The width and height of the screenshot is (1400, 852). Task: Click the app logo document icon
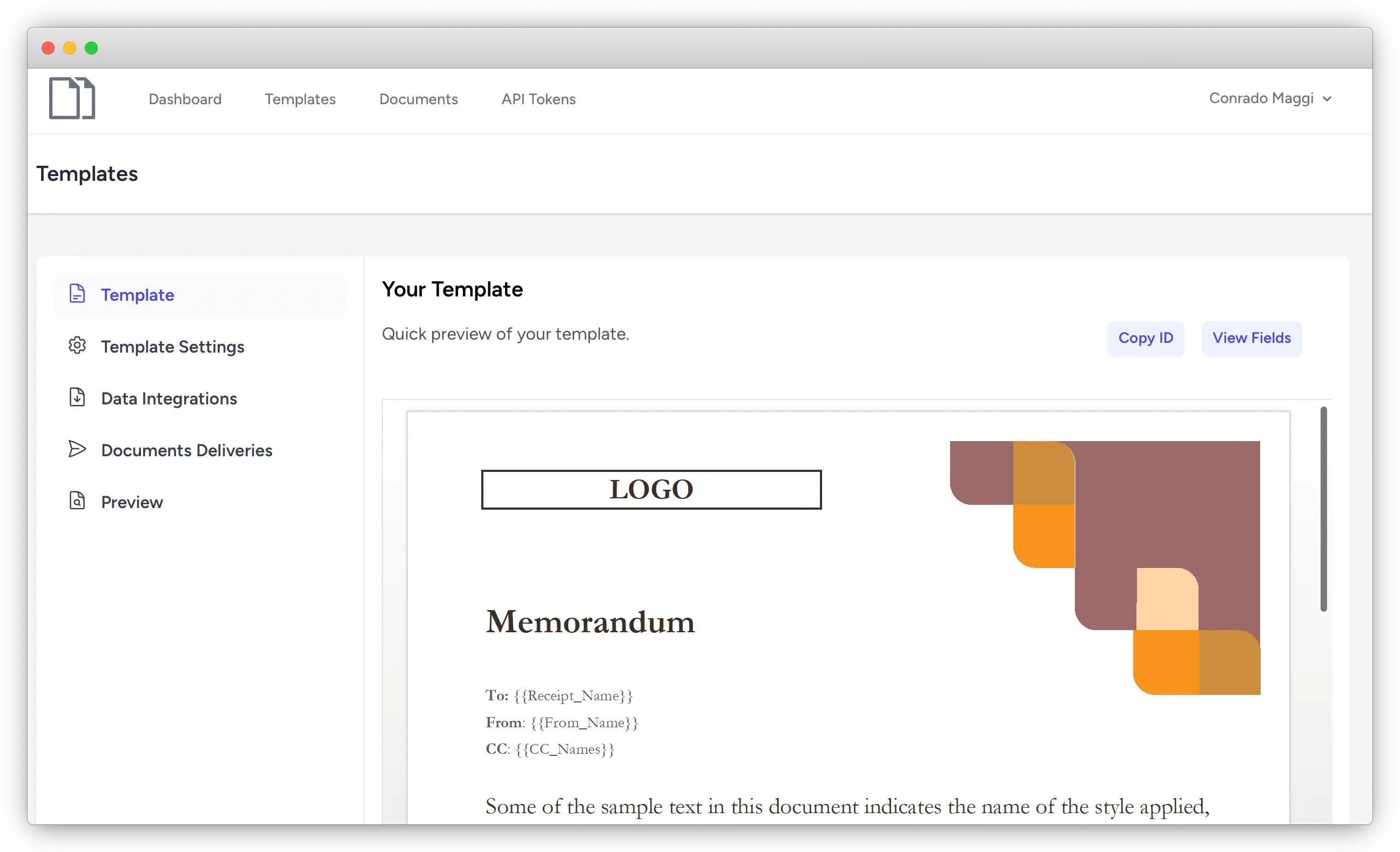tap(72, 98)
